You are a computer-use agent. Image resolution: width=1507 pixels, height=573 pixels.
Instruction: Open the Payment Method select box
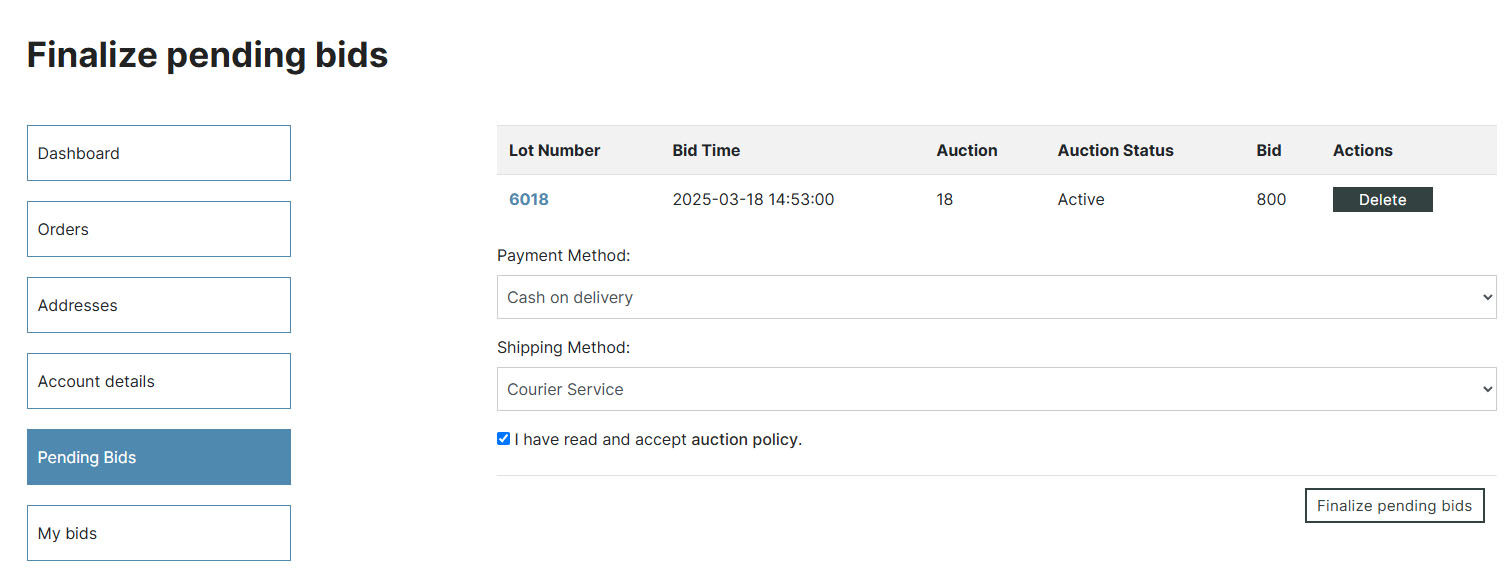click(x=997, y=297)
